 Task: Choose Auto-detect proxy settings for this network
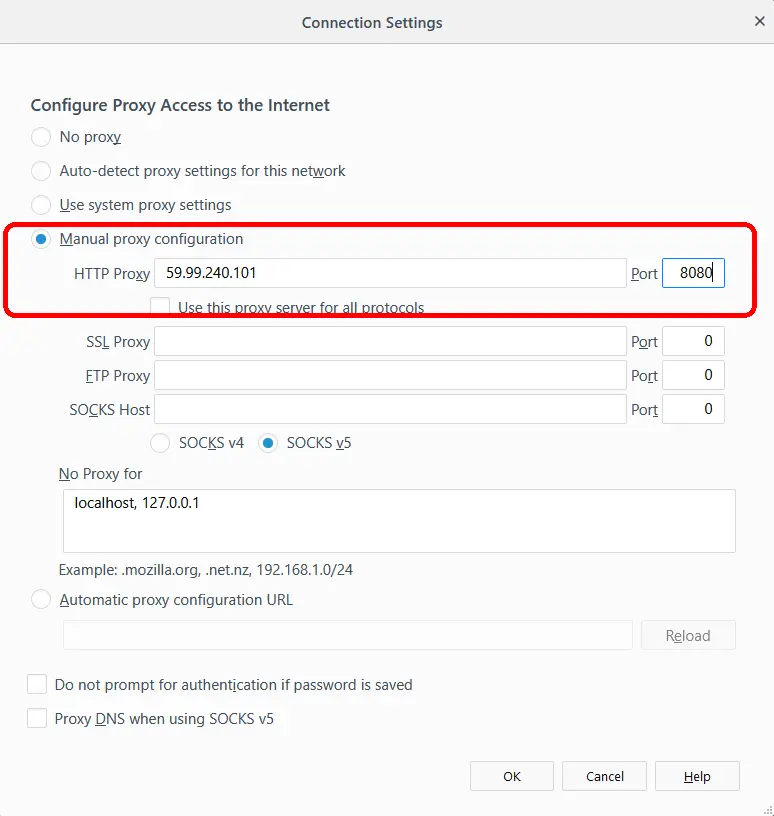point(40,171)
